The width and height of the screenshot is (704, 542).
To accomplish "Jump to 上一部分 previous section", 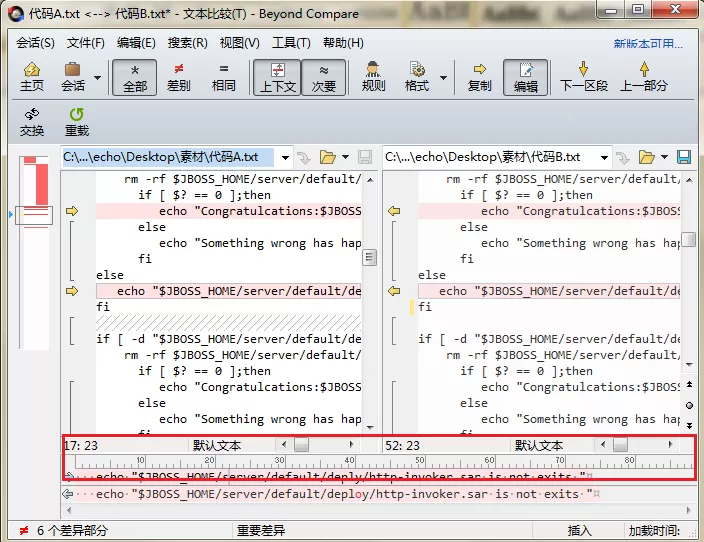I will 644,77.
